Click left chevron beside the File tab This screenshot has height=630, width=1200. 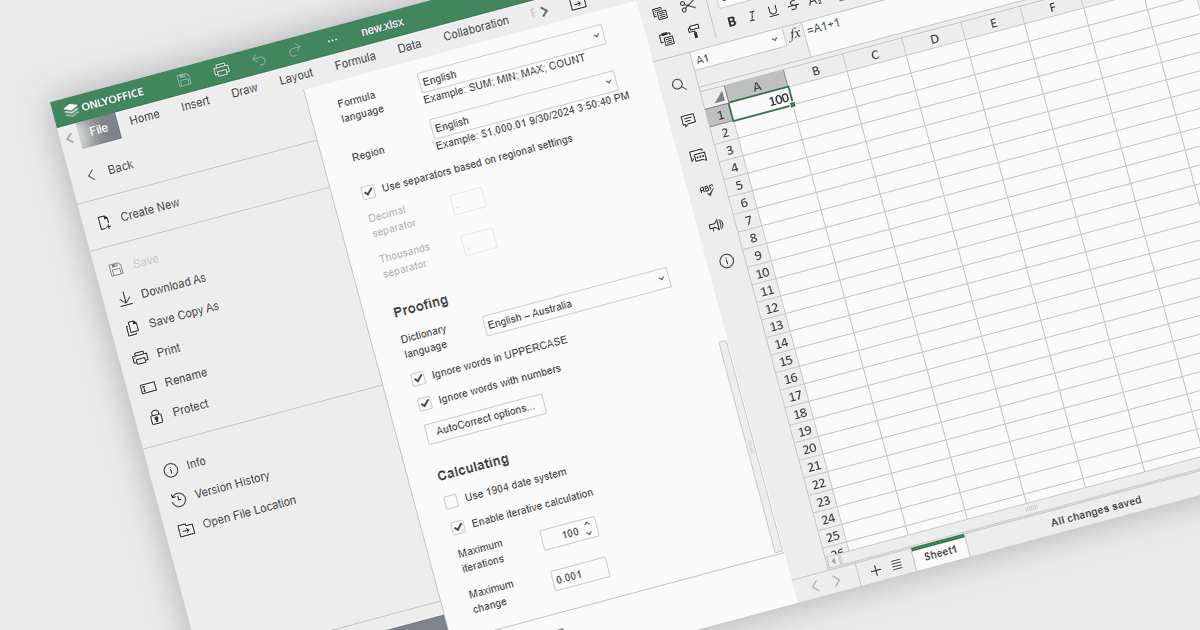coord(69,138)
